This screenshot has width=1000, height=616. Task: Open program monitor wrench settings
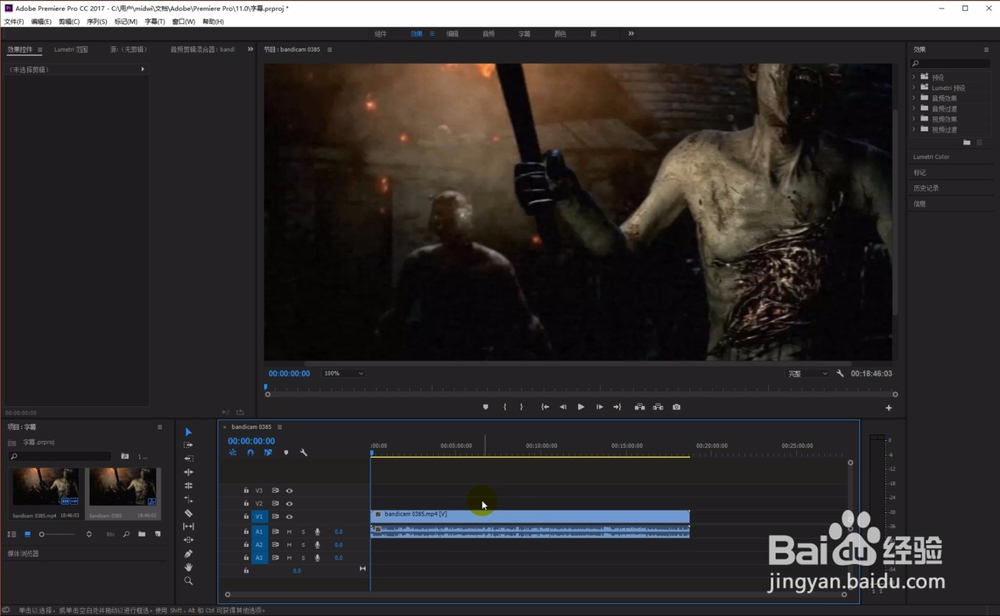[840, 374]
